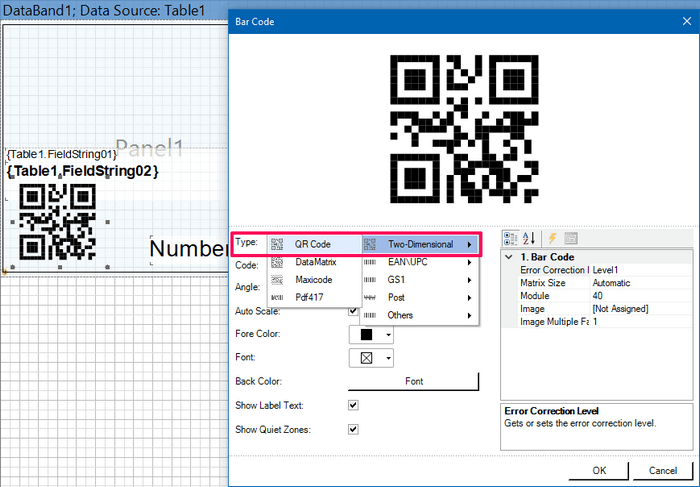This screenshot has width=700, height=487.
Task: Choose DataMatrix from the submenu
Action: click(x=315, y=262)
